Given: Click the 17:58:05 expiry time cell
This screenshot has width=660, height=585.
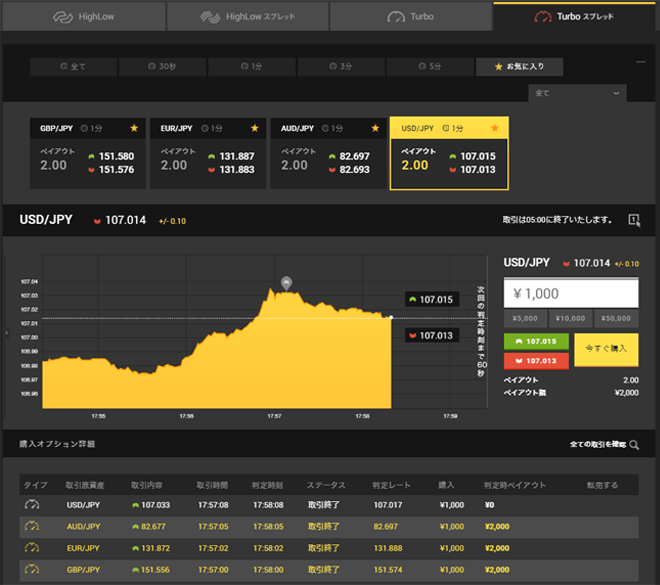Looking at the screenshot, I should point(268,526).
